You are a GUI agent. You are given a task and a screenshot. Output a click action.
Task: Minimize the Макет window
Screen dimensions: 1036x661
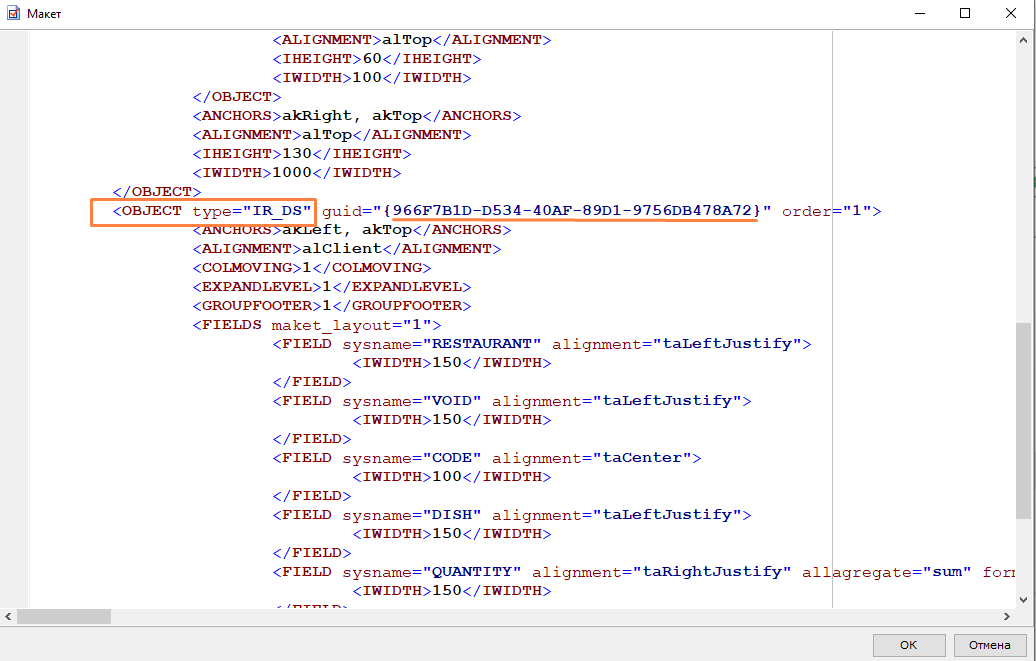pyautogui.click(x=919, y=14)
